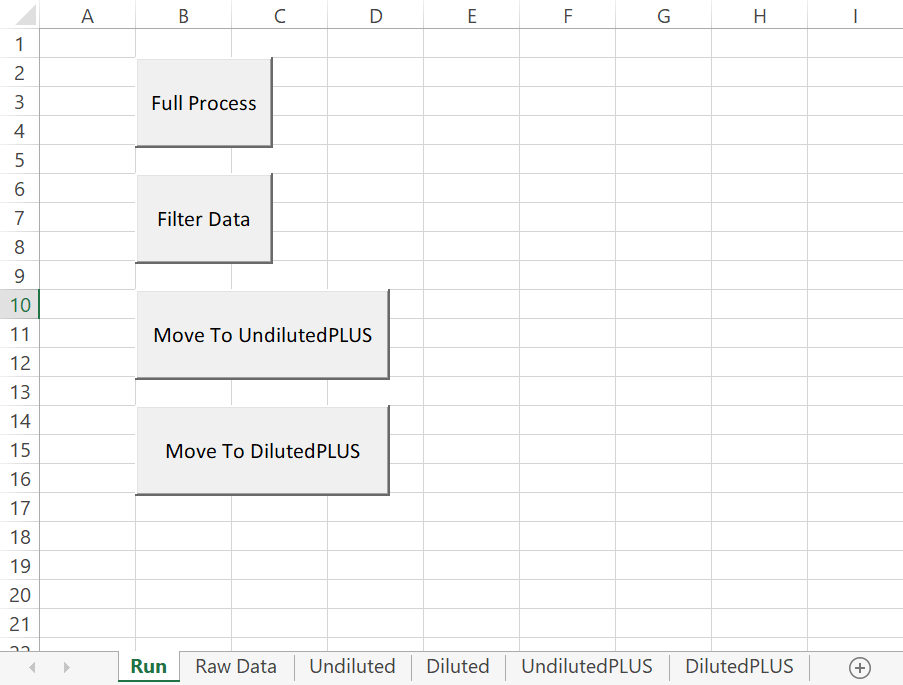Click the previous-sheet scroll arrow

coord(32,667)
